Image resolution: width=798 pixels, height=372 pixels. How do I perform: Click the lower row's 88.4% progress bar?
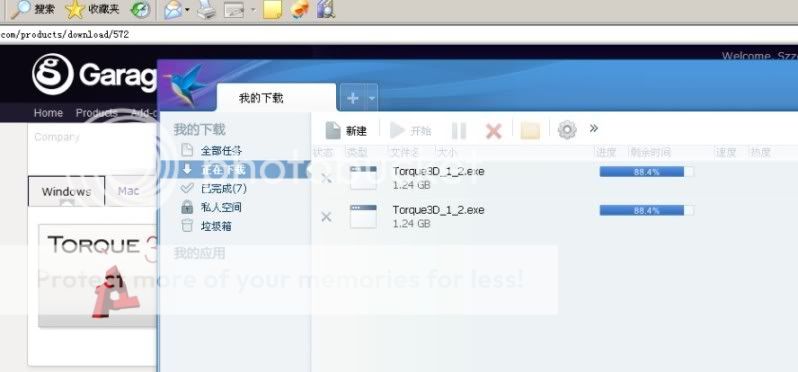pos(646,211)
